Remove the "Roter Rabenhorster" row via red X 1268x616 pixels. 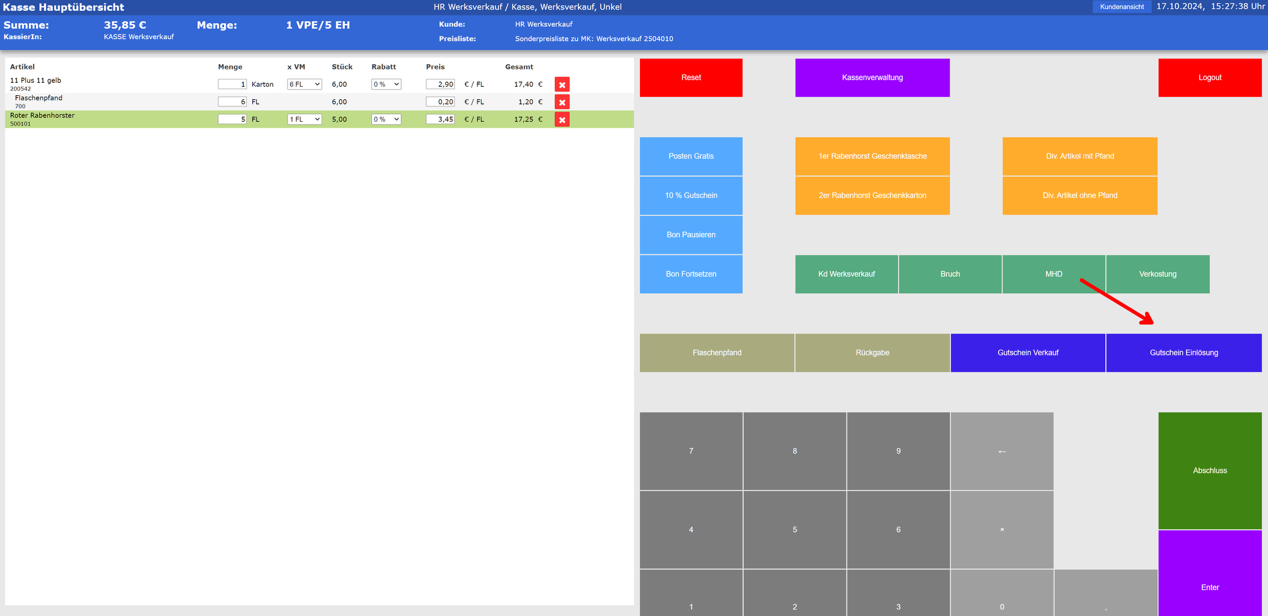[561, 118]
